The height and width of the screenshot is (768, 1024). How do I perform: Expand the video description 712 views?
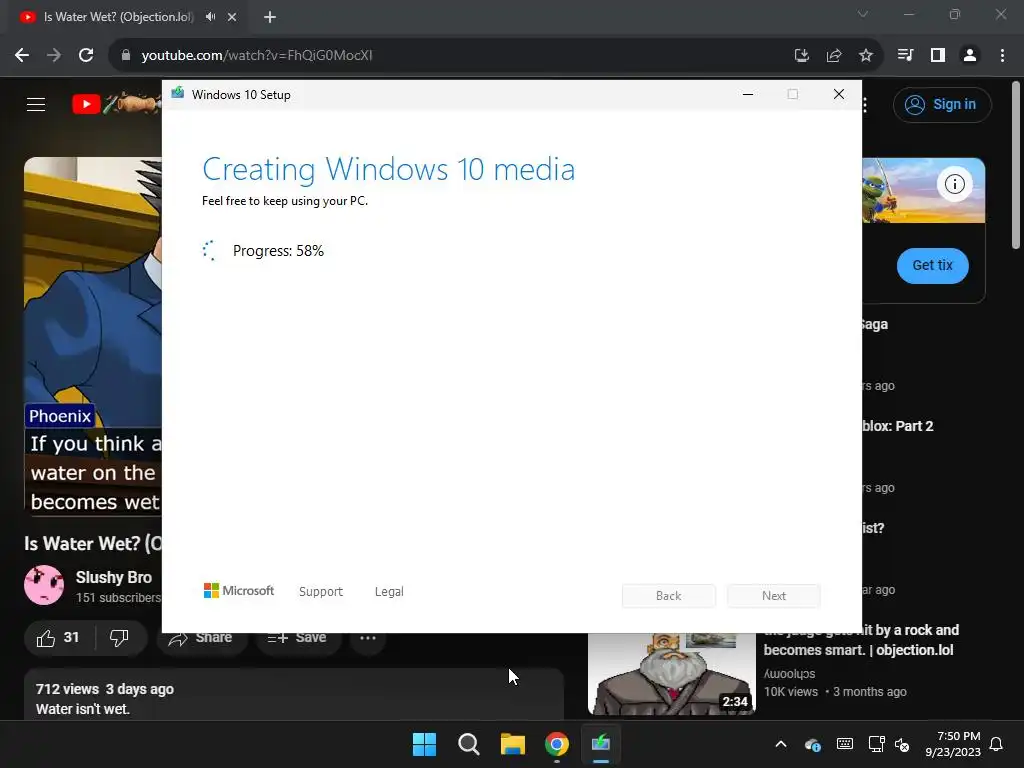click(294, 696)
